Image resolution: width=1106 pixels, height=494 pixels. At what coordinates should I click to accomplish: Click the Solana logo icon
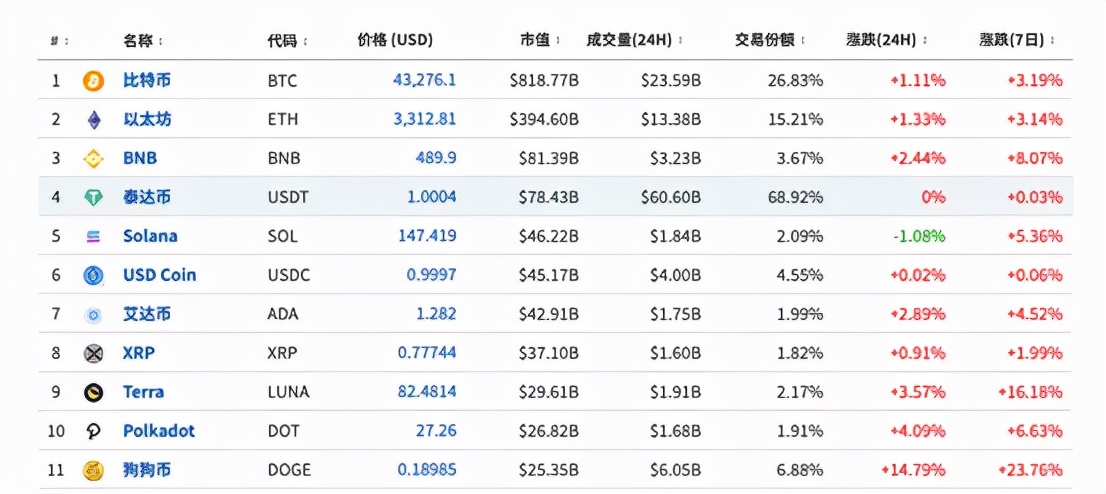coord(93,237)
